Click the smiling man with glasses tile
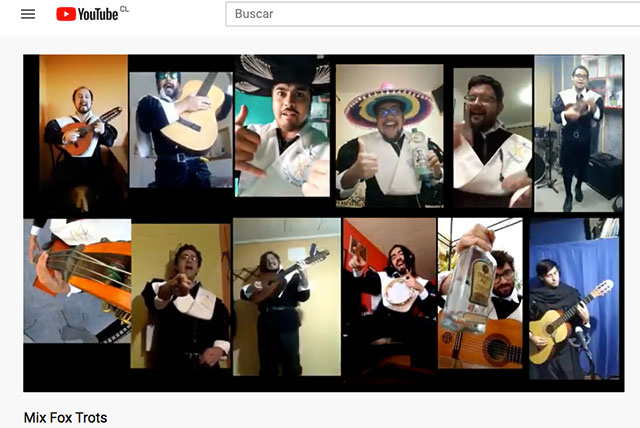Image resolution: width=640 pixels, height=428 pixels. 491,130
